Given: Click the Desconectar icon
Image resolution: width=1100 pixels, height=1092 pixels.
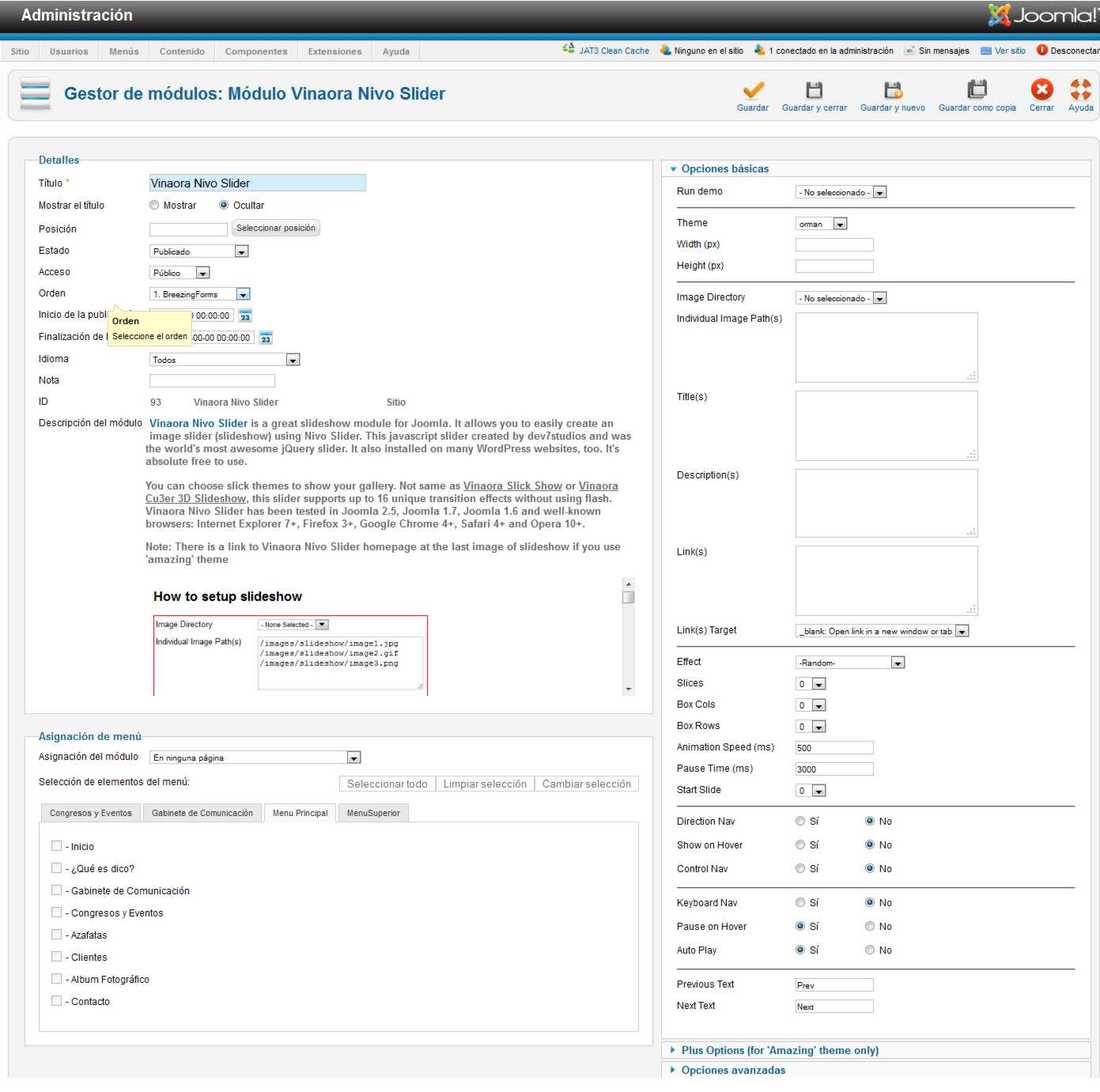Looking at the screenshot, I should [1042, 50].
